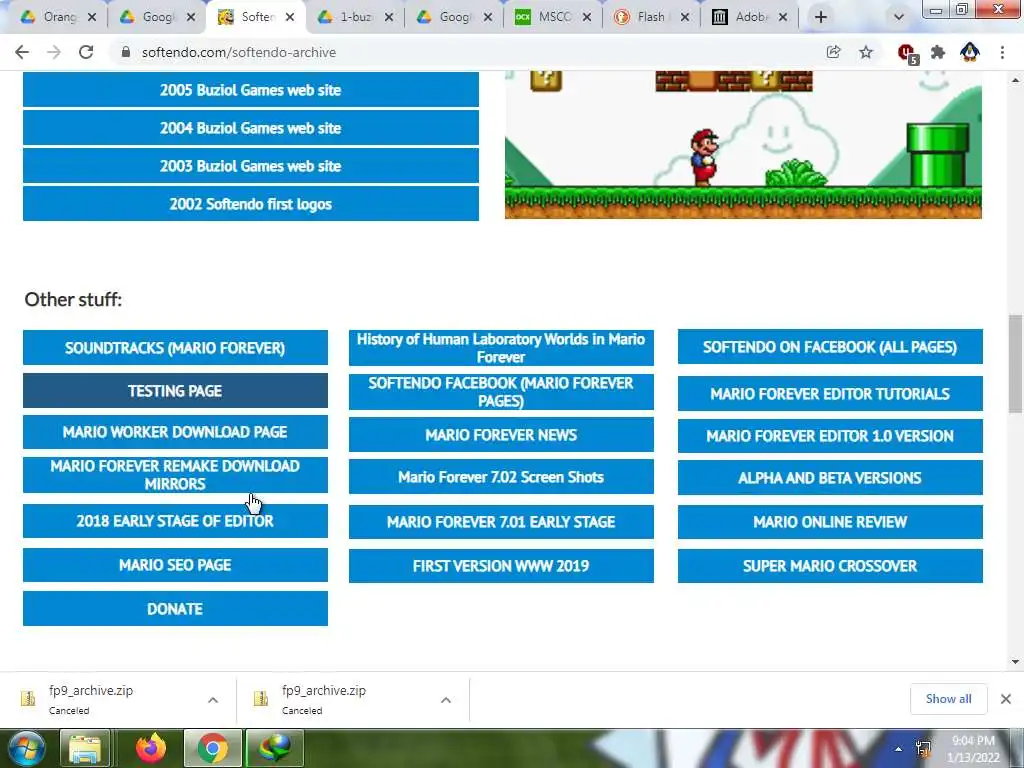Open SOFTENDO FACEBOOK (MARIO FOREVER PAGES)

click(x=501, y=392)
